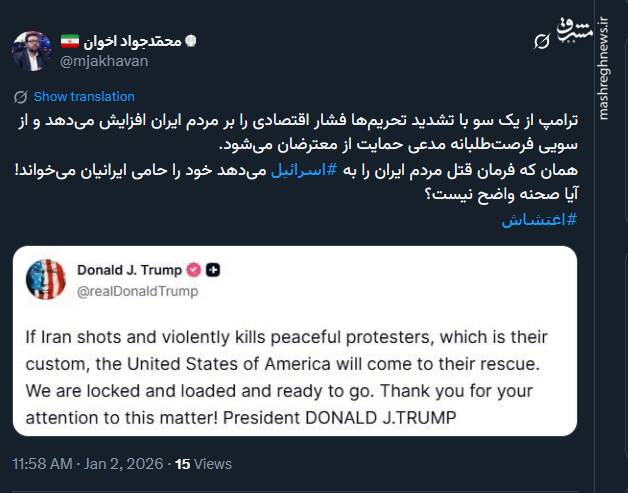
Task: Click the verified checkmark beside Donald J. Trump
Action: click(x=193, y=270)
